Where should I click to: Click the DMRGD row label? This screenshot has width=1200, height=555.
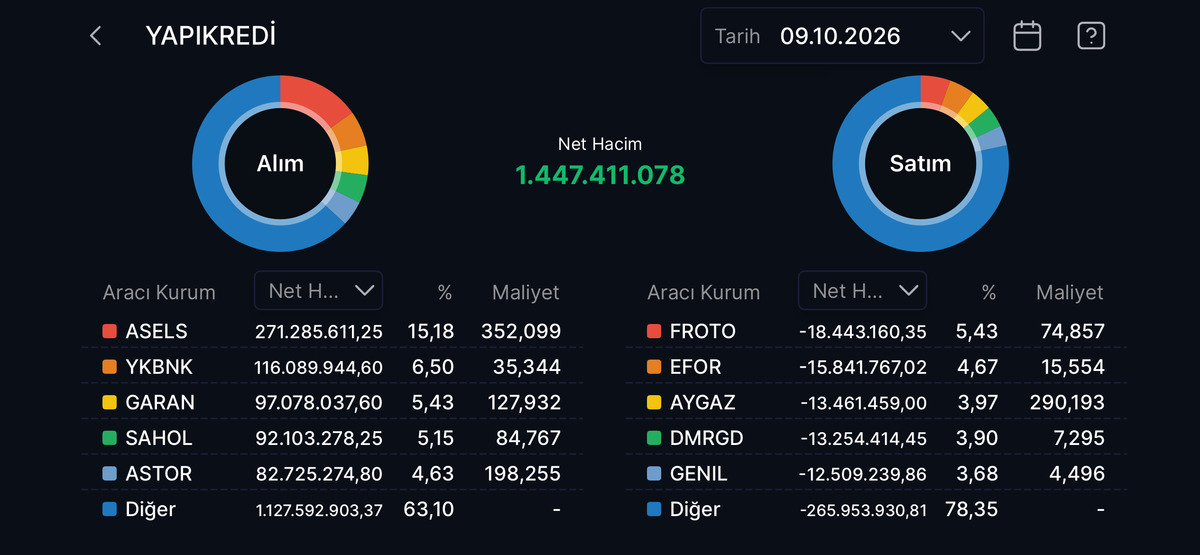click(x=707, y=438)
